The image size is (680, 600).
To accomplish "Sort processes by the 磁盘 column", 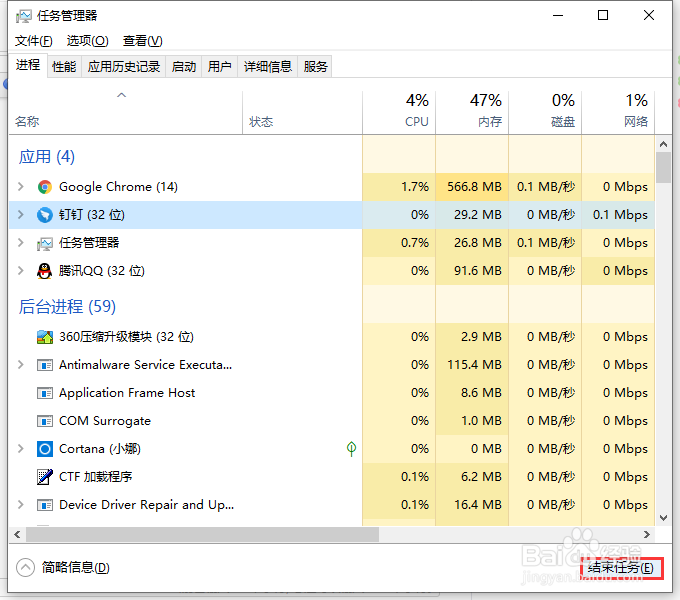I will coord(545,113).
